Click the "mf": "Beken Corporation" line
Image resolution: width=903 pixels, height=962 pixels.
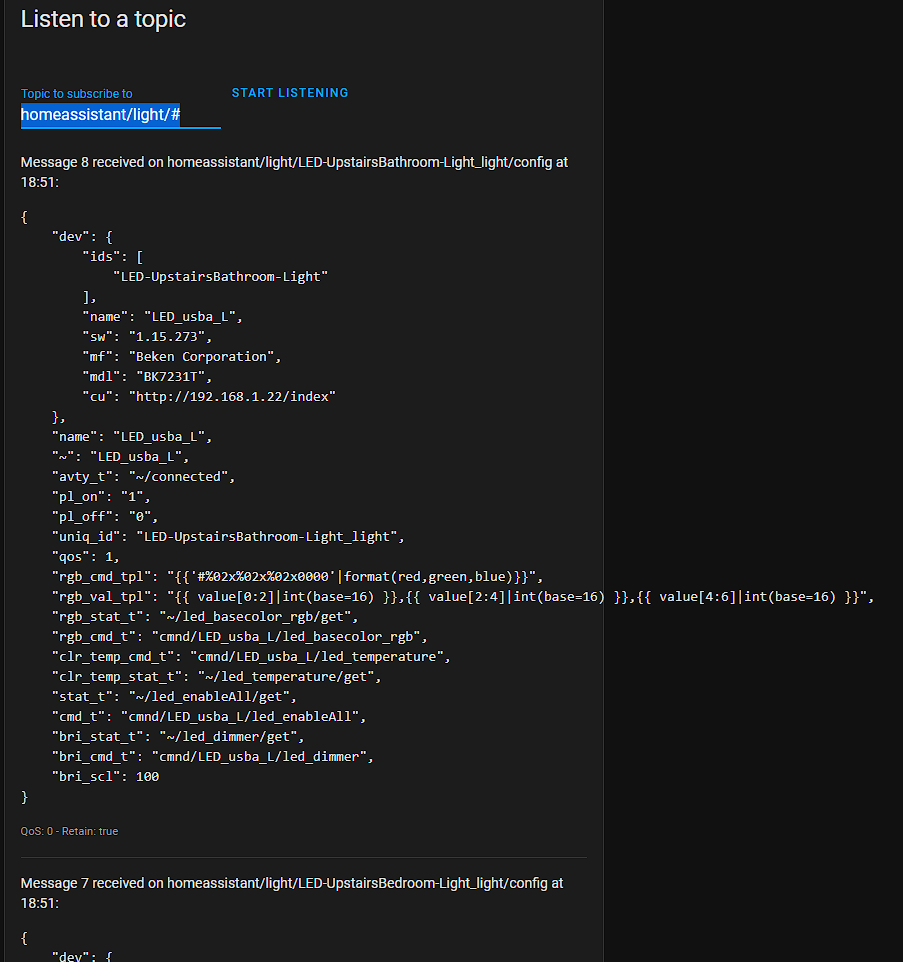182,356
